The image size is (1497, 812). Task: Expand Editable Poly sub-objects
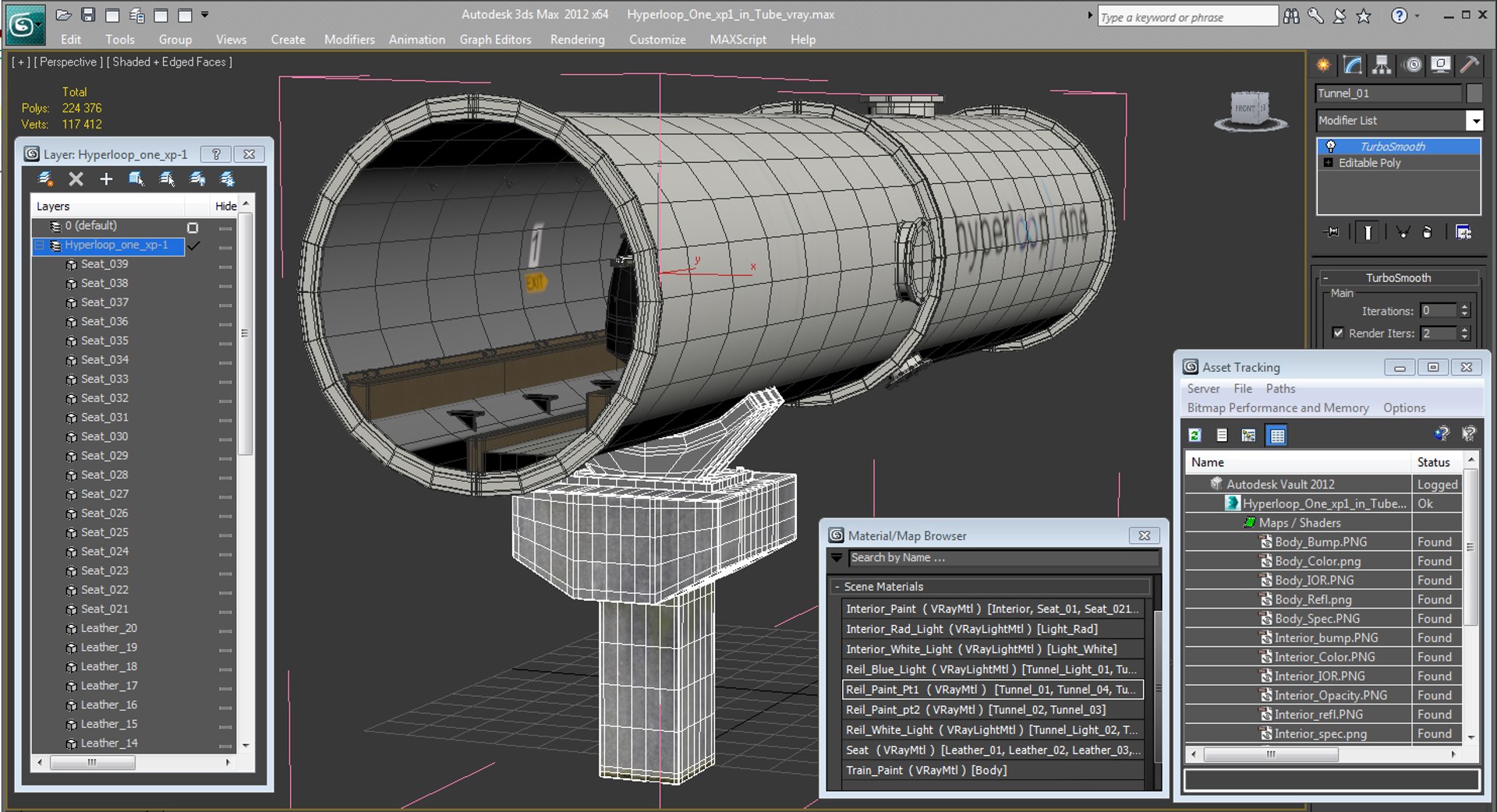[1328, 163]
